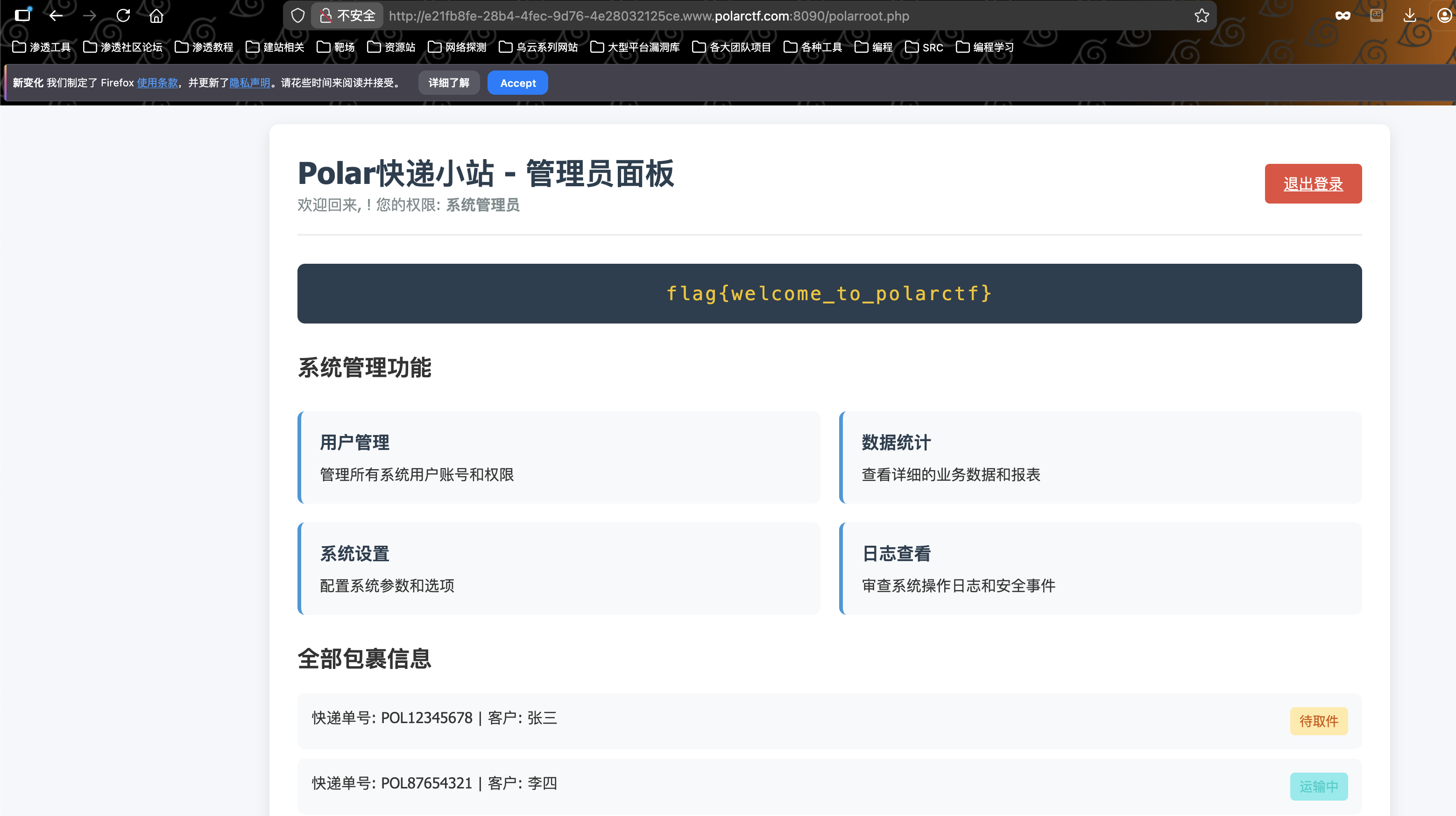The height and width of the screenshot is (816, 1456).
Task: Reload the current page
Action: point(123,16)
